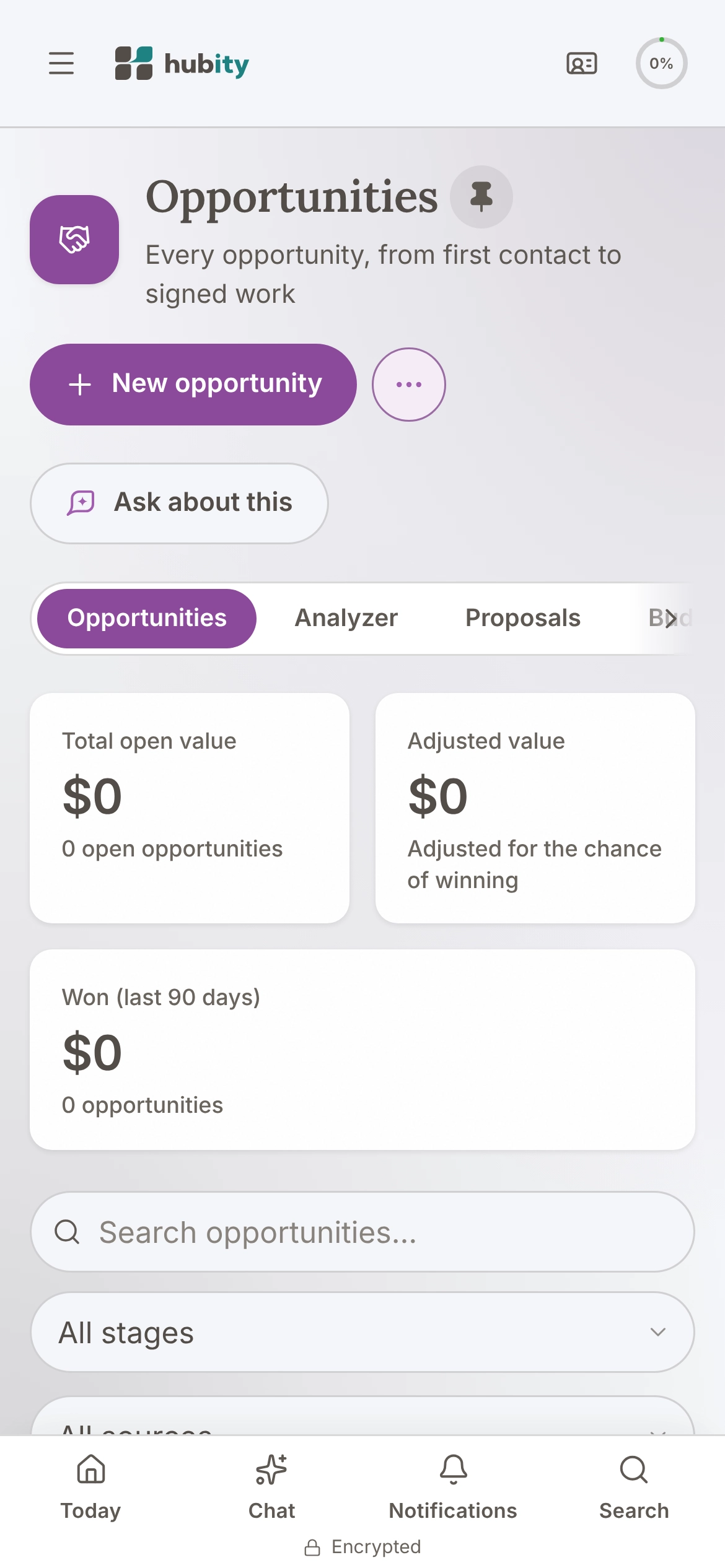
Task: Select the Opportunities tab
Action: click(147, 618)
